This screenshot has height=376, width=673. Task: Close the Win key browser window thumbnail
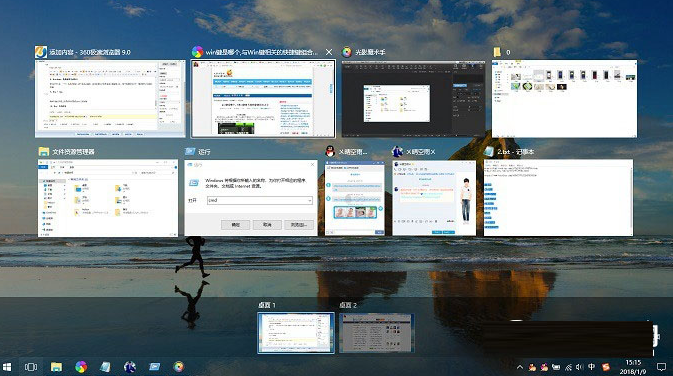pos(329,52)
